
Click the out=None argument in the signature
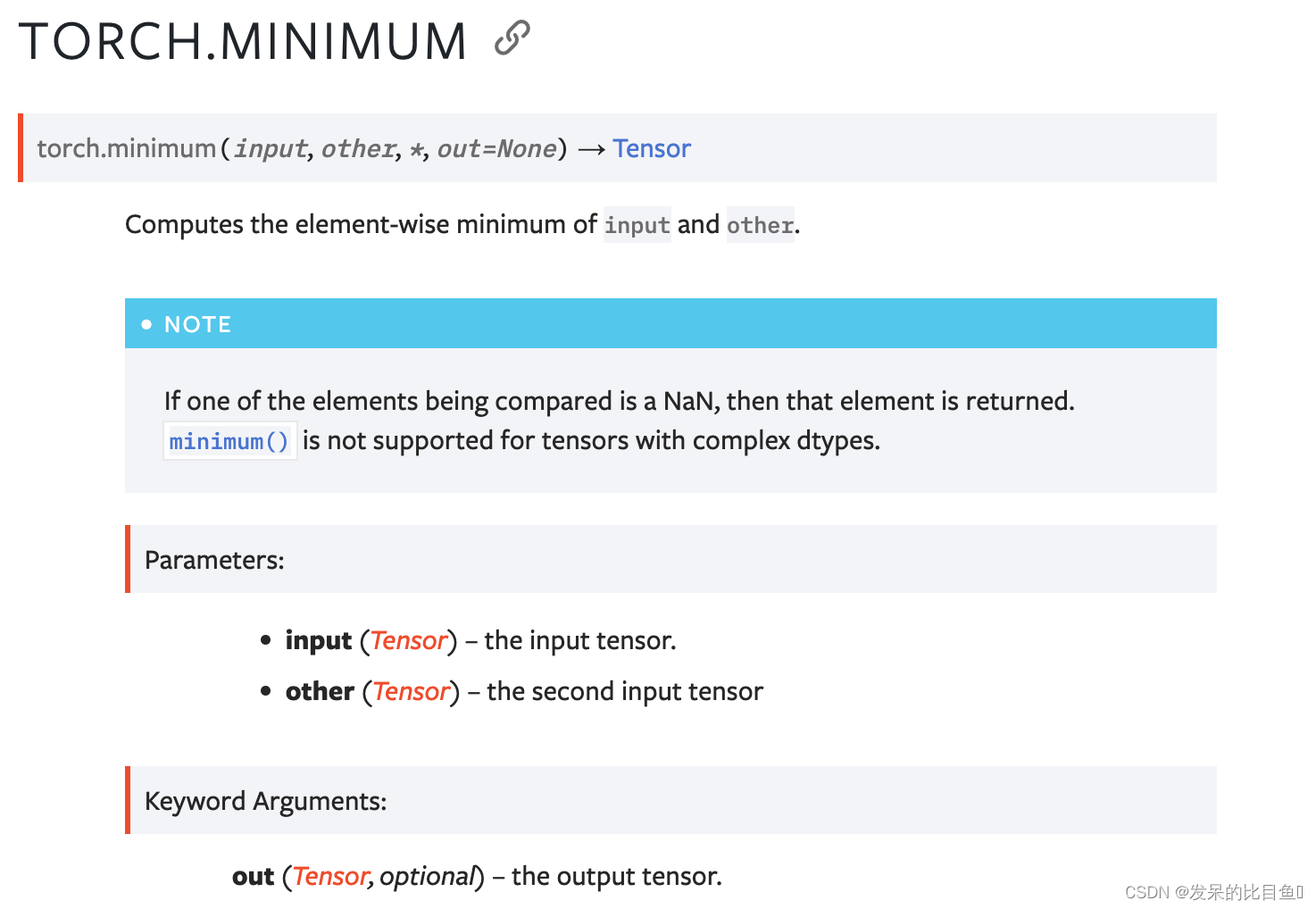496,148
